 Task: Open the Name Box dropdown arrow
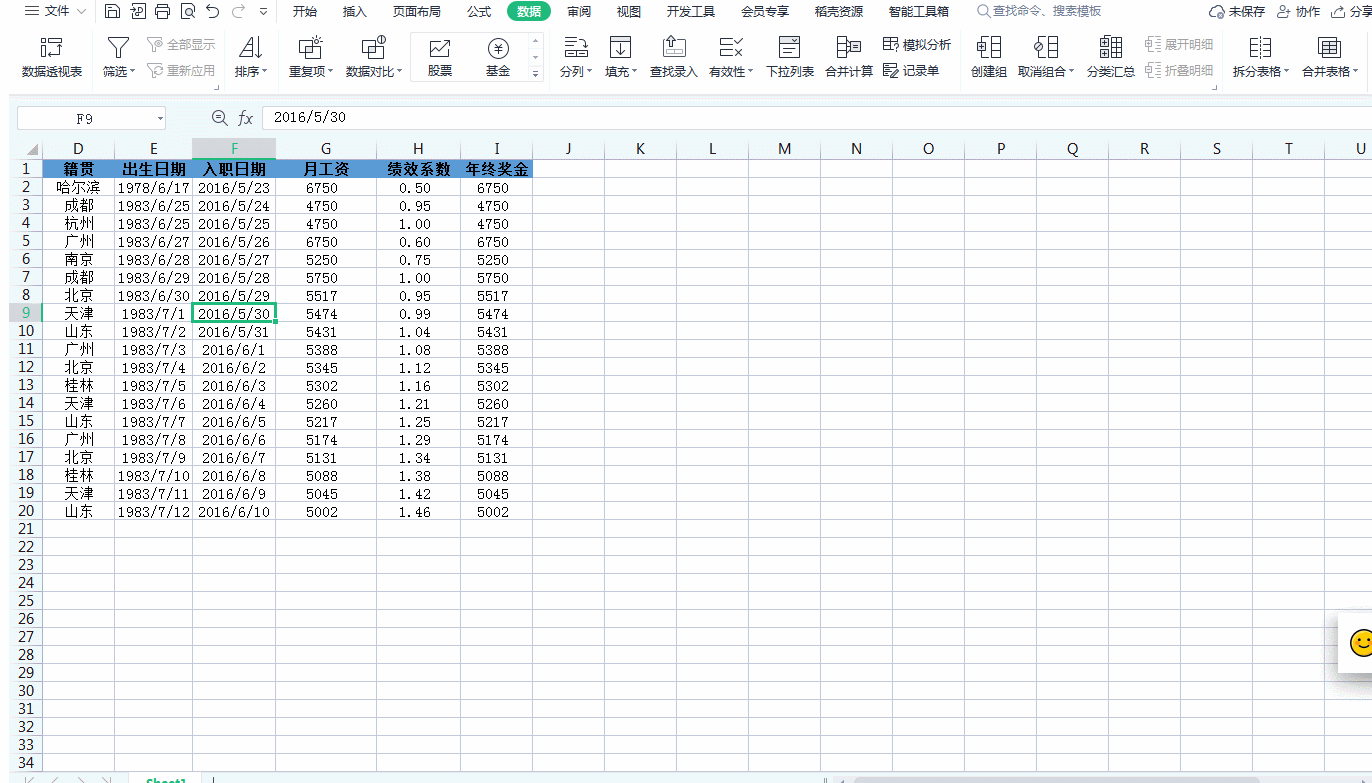click(x=159, y=118)
